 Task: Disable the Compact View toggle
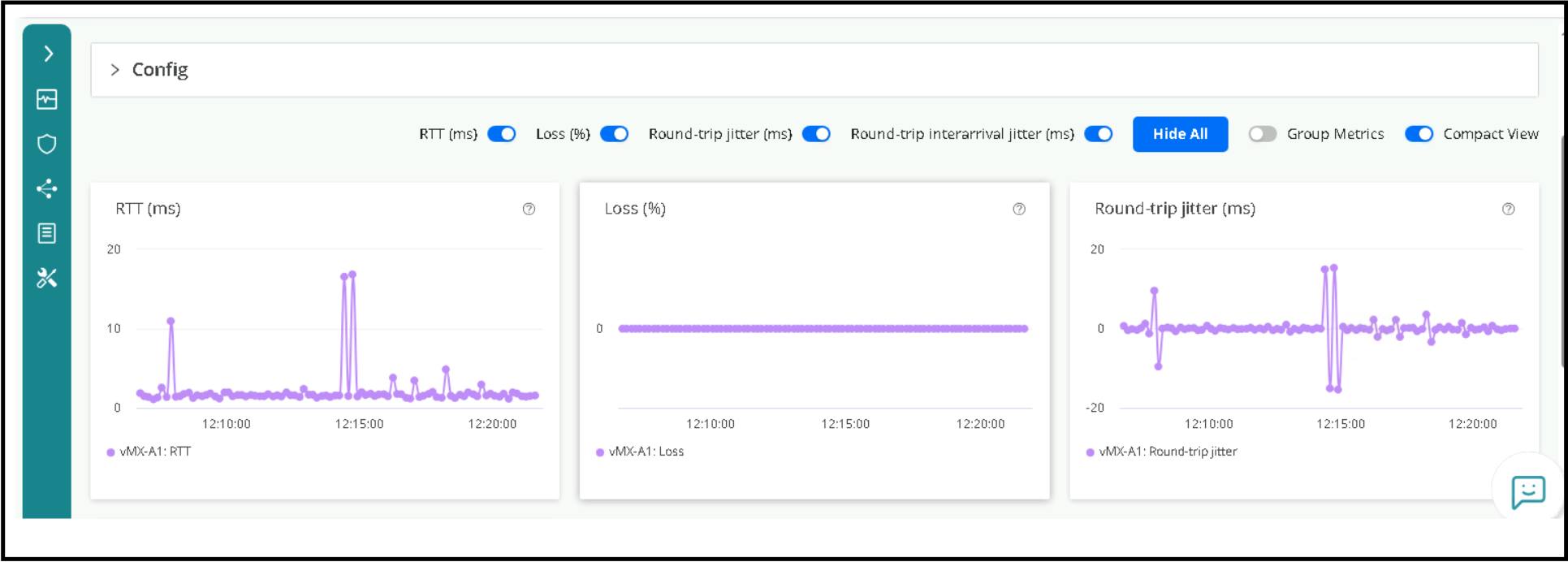tap(1419, 134)
